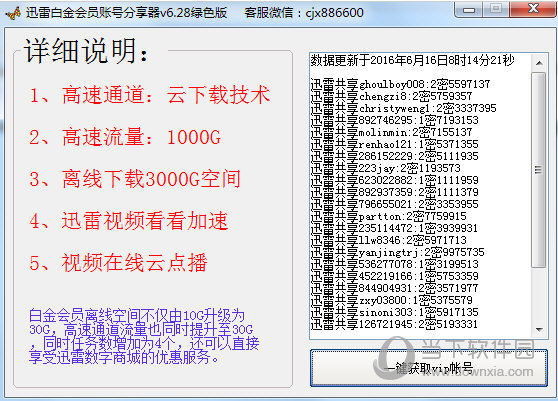Select the 286152229 account line
The width and height of the screenshot is (558, 401).
click(394, 156)
